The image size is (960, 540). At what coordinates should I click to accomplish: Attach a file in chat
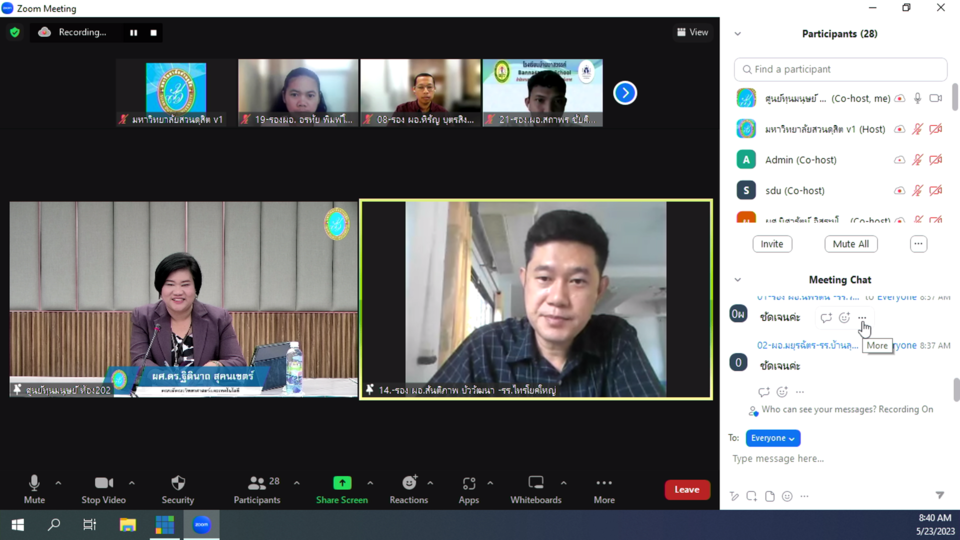770,496
